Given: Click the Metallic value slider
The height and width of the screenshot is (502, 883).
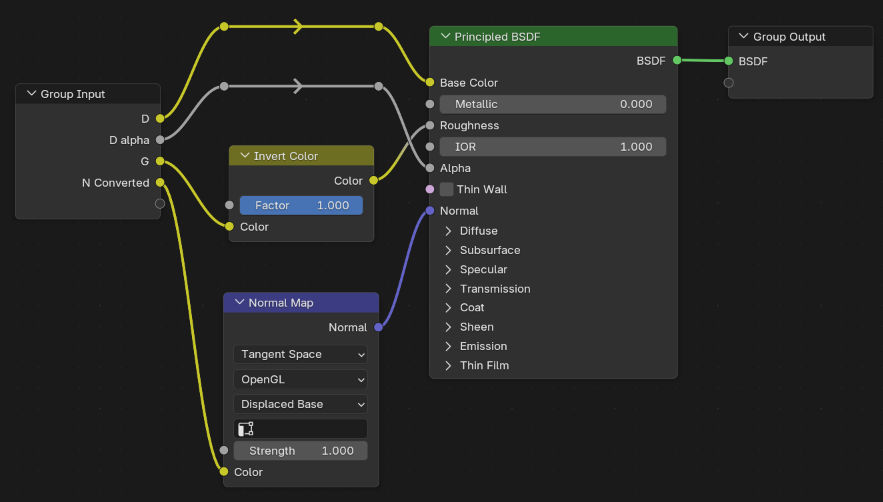Looking at the screenshot, I should (553, 104).
